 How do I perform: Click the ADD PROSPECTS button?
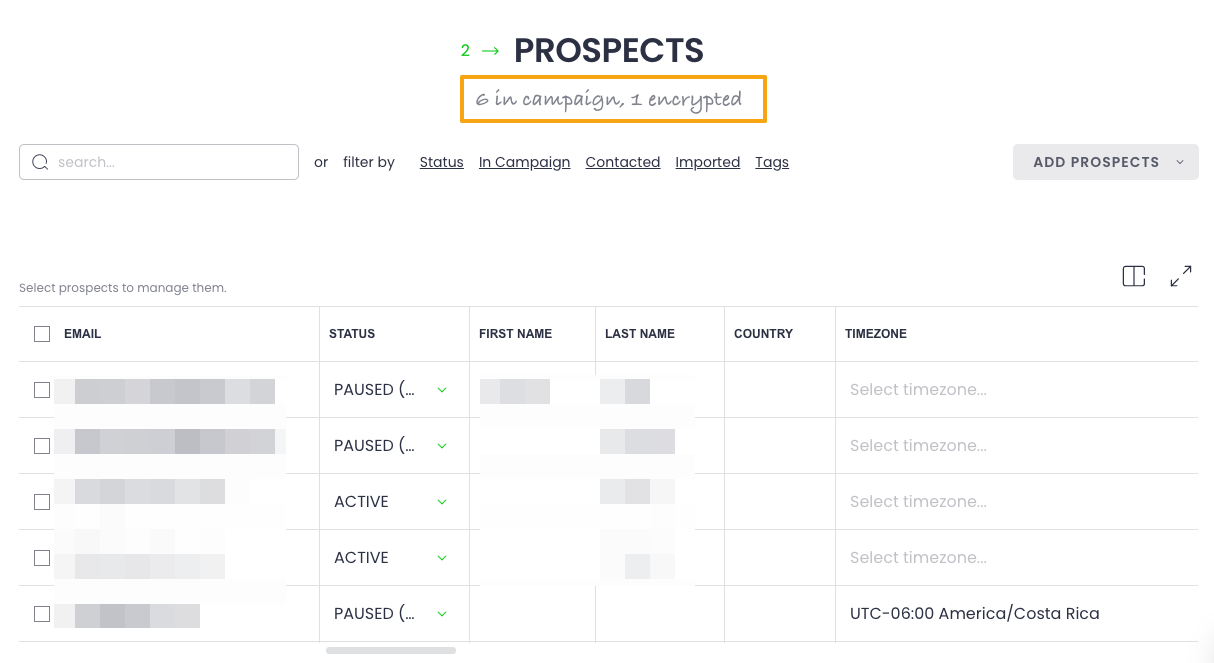1095,162
